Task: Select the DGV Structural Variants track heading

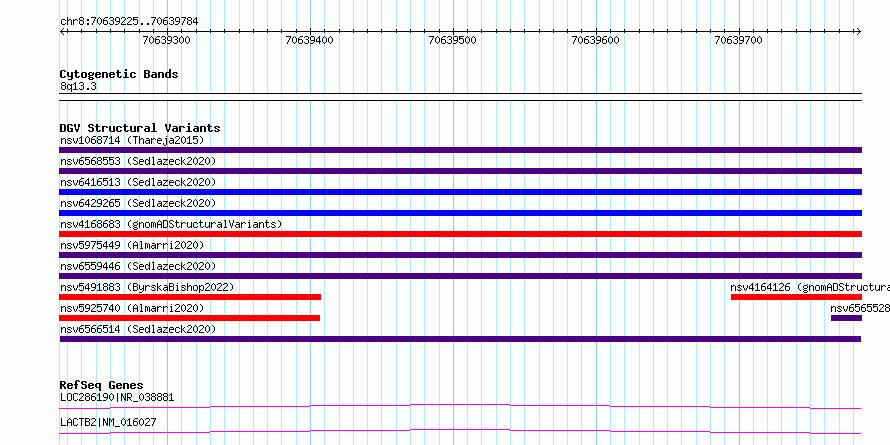Action: click(140, 128)
